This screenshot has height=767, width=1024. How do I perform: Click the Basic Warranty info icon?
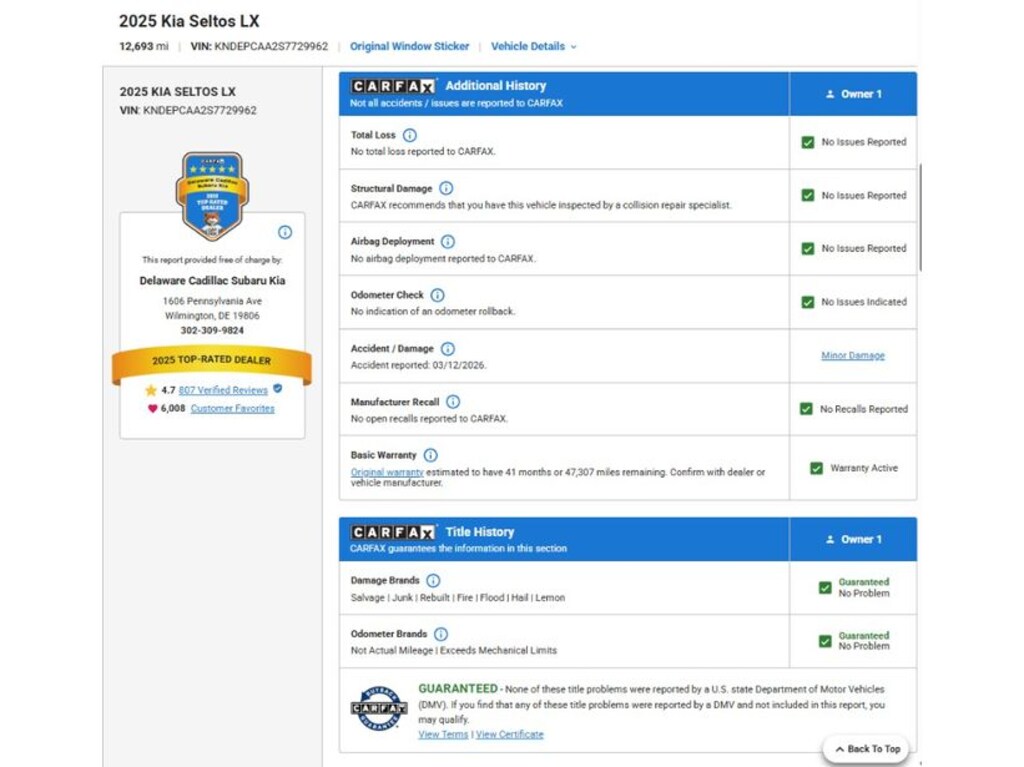(430, 455)
